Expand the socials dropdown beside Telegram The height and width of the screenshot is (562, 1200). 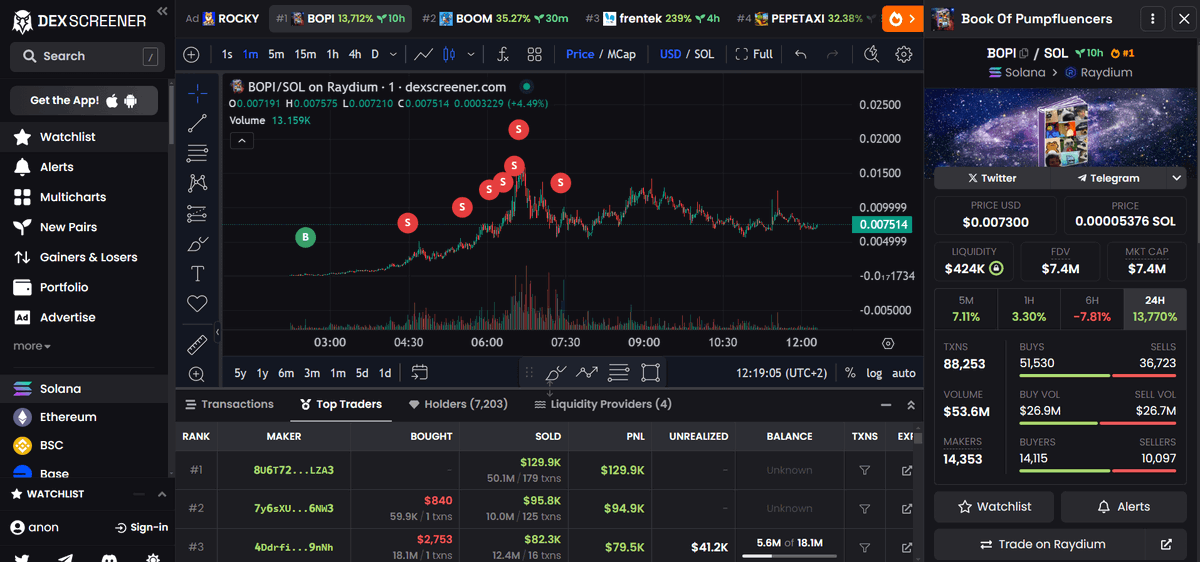pyautogui.click(x=1176, y=178)
